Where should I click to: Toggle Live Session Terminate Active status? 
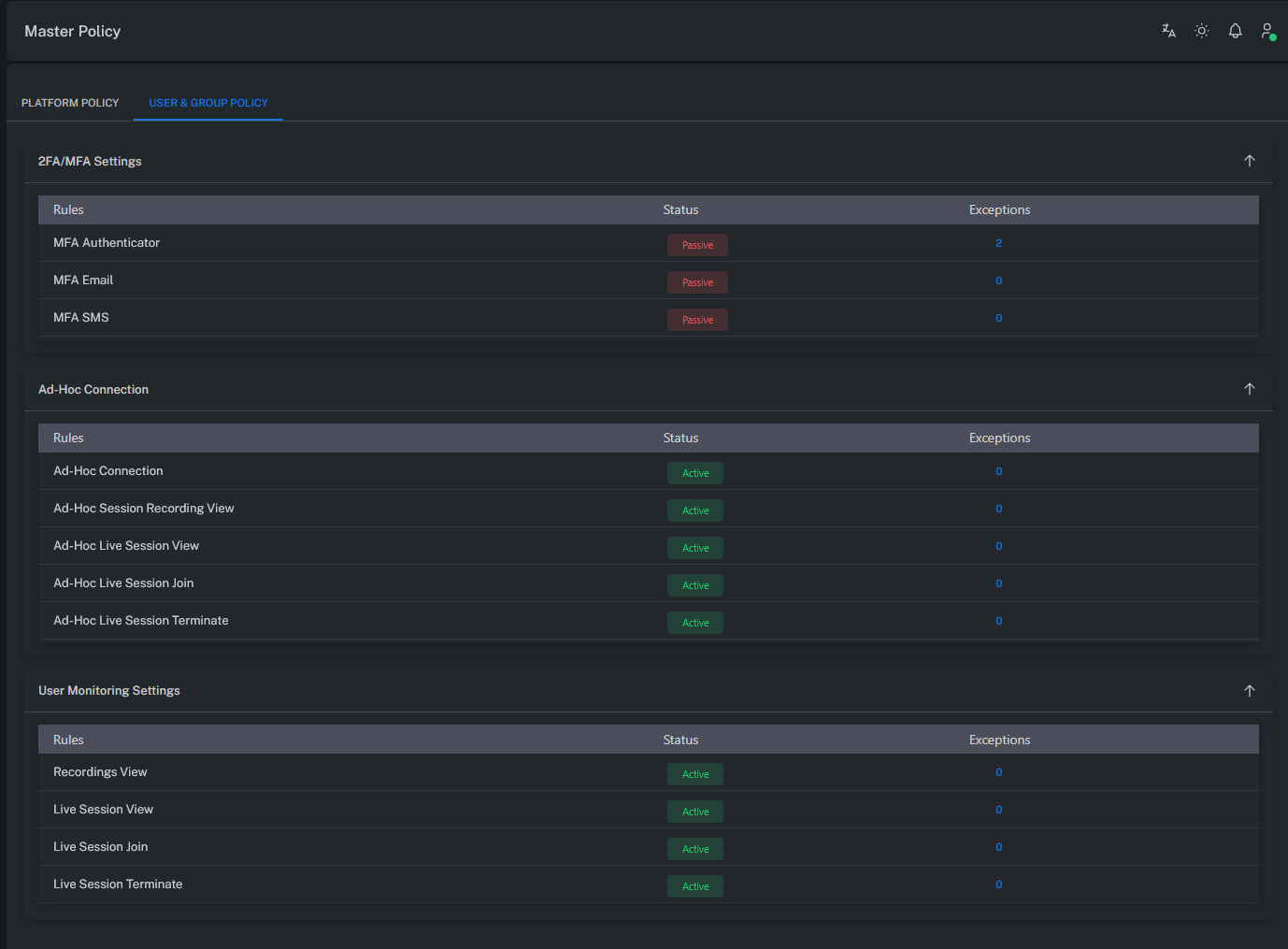[x=695, y=886]
